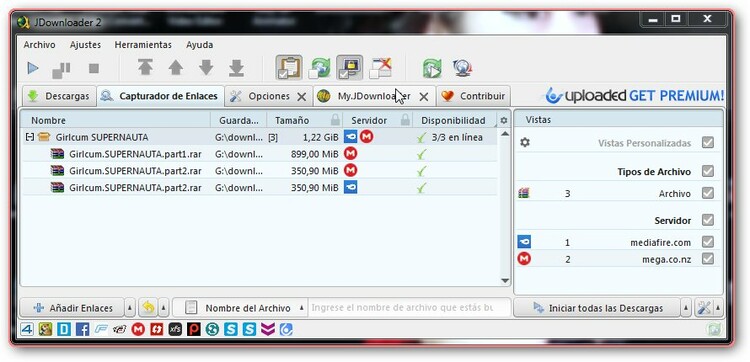
Task: Open dropdown arrow beside the undo button
Action: pos(163,308)
